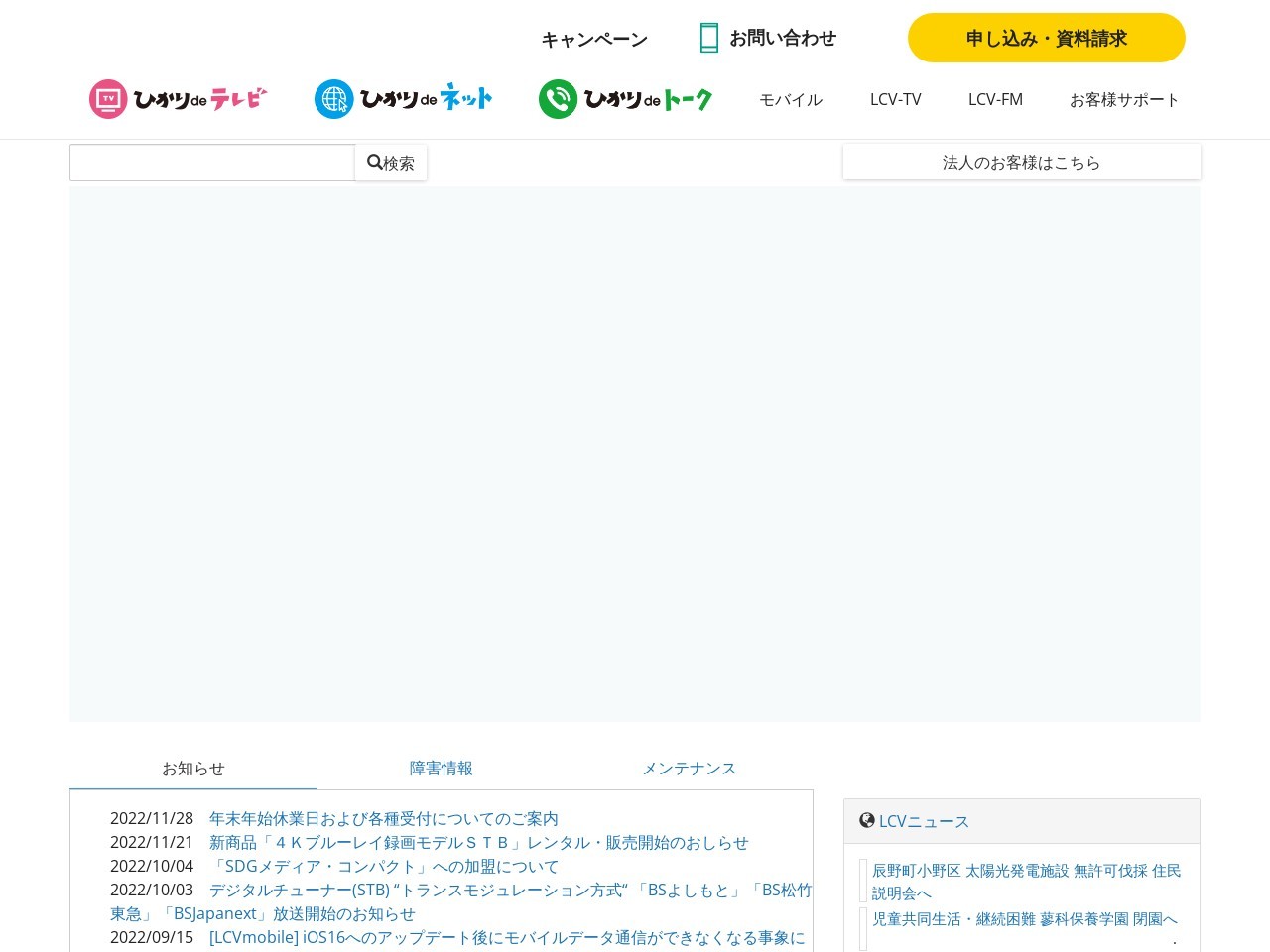Open the ひかりdeネット logo link

404,99
